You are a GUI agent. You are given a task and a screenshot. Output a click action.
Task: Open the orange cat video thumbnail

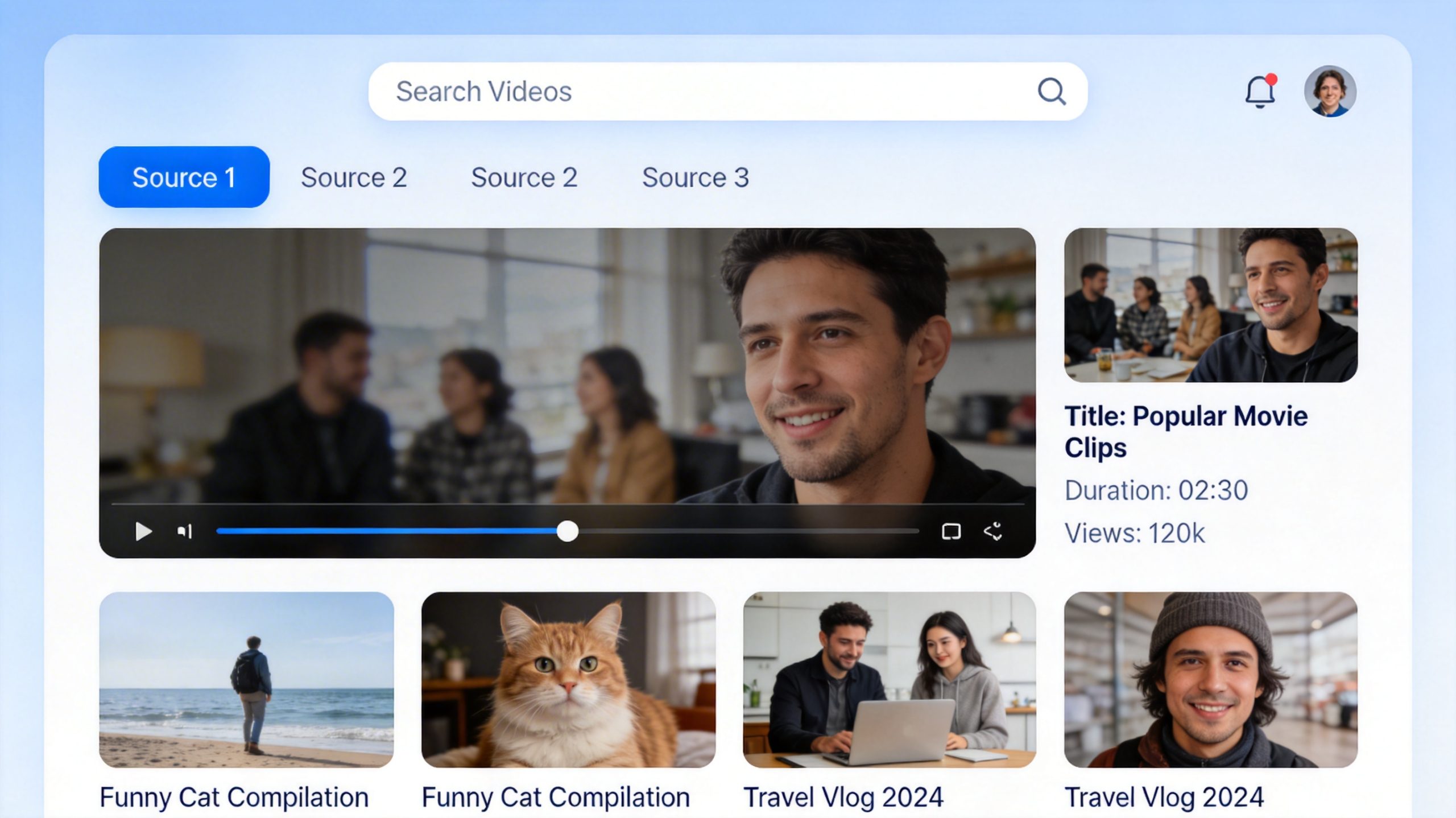pos(568,679)
